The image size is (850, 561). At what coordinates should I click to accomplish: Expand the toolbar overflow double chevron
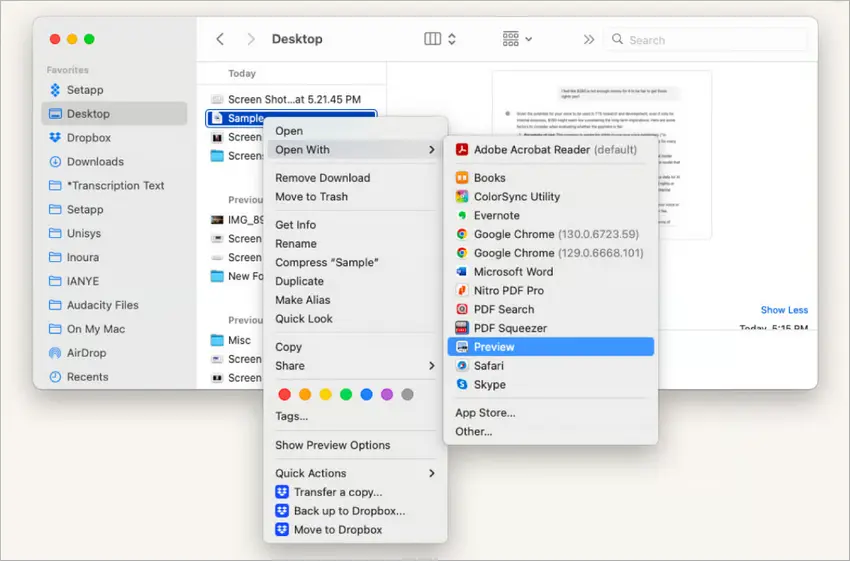click(589, 40)
